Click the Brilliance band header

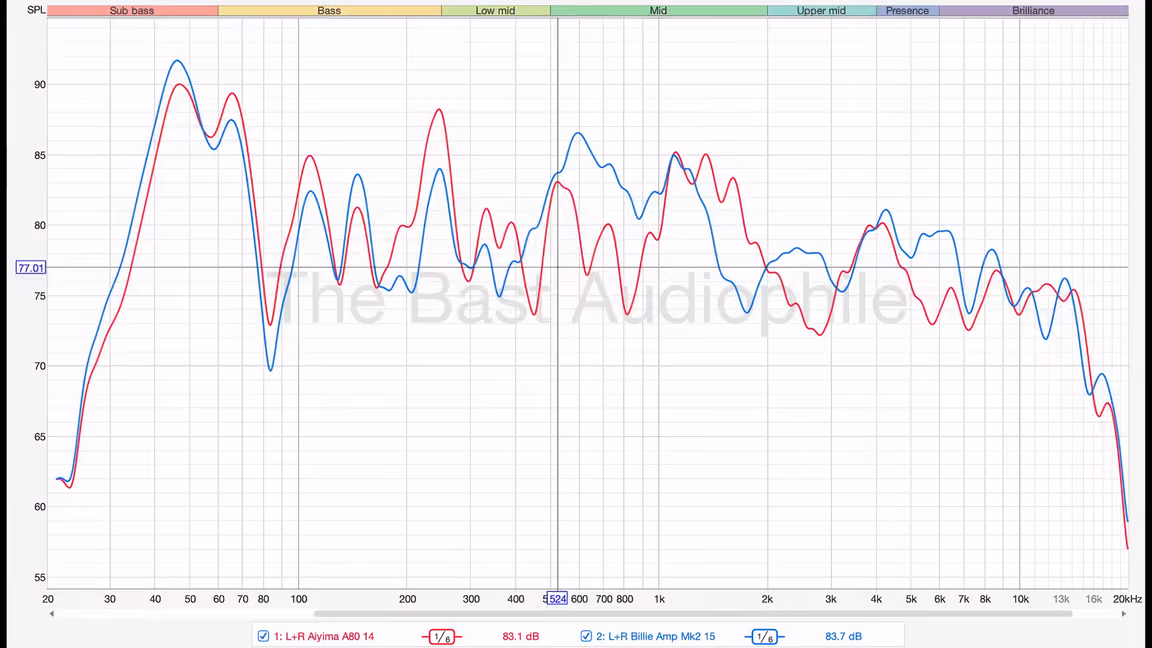tap(1034, 10)
